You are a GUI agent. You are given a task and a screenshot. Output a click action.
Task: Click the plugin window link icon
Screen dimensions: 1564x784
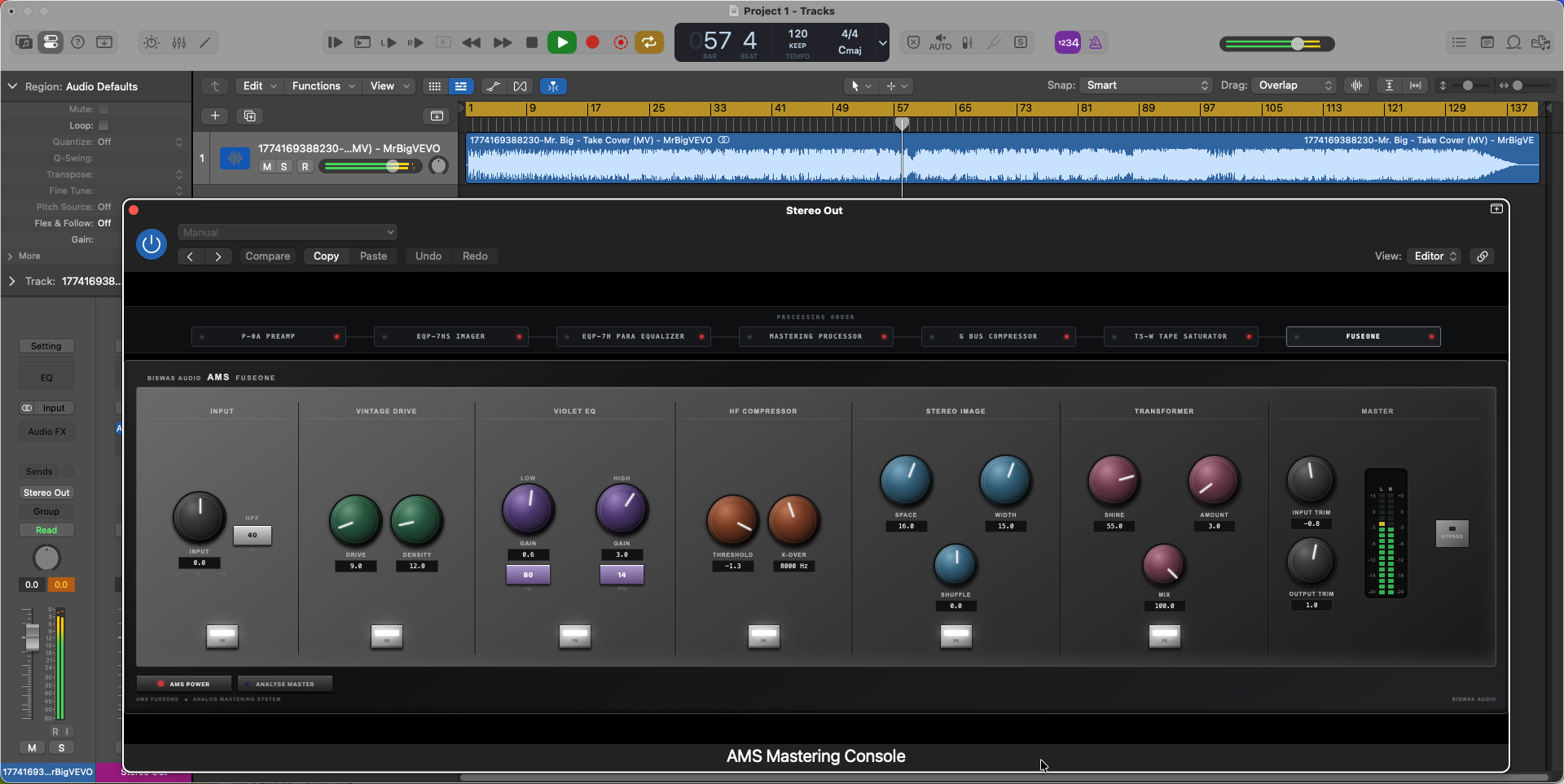tap(1483, 256)
